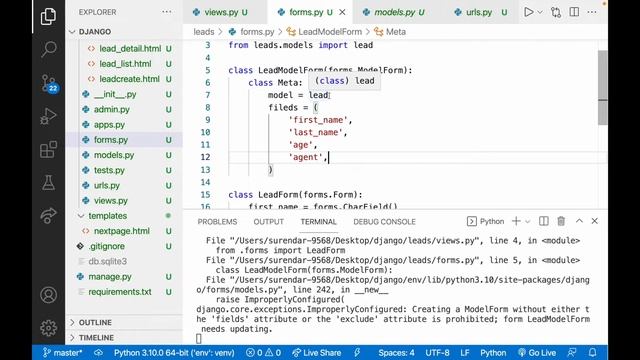Screen dimensions: 640x360
Task: Open the Live Share view in activity bar
Action: (x=48, y=215)
